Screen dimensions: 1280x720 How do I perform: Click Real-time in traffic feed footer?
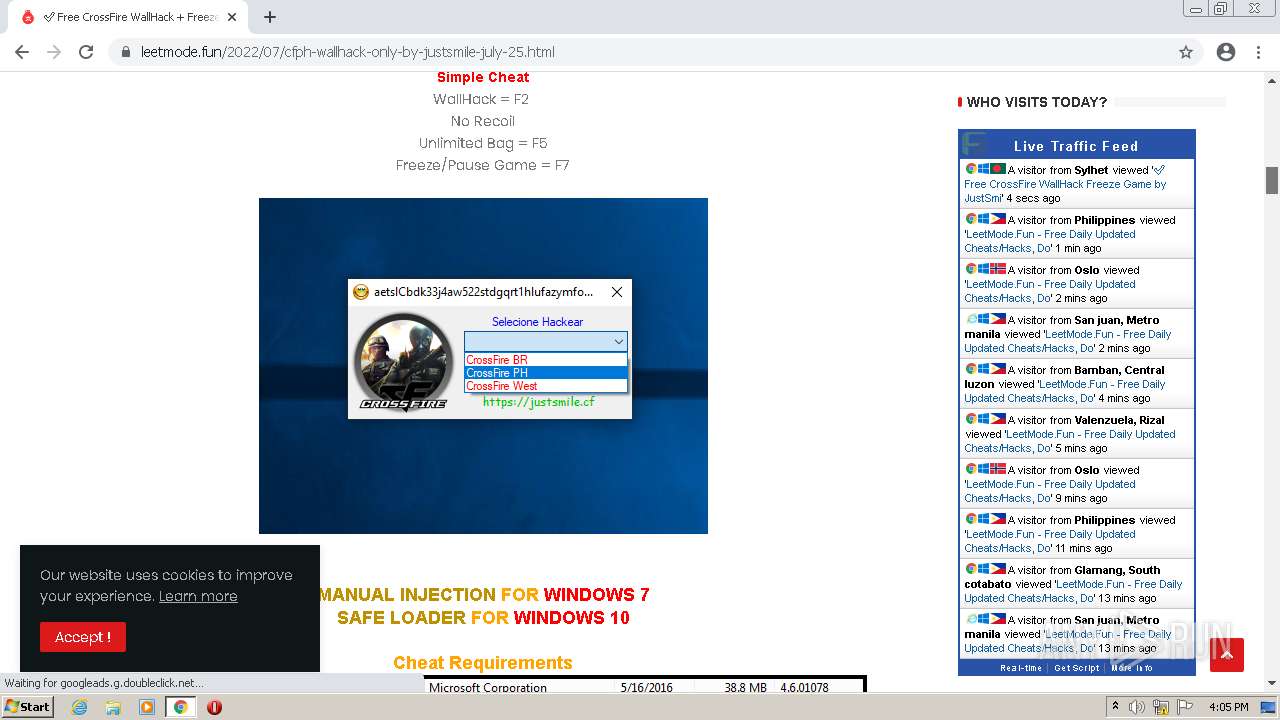1021,668
